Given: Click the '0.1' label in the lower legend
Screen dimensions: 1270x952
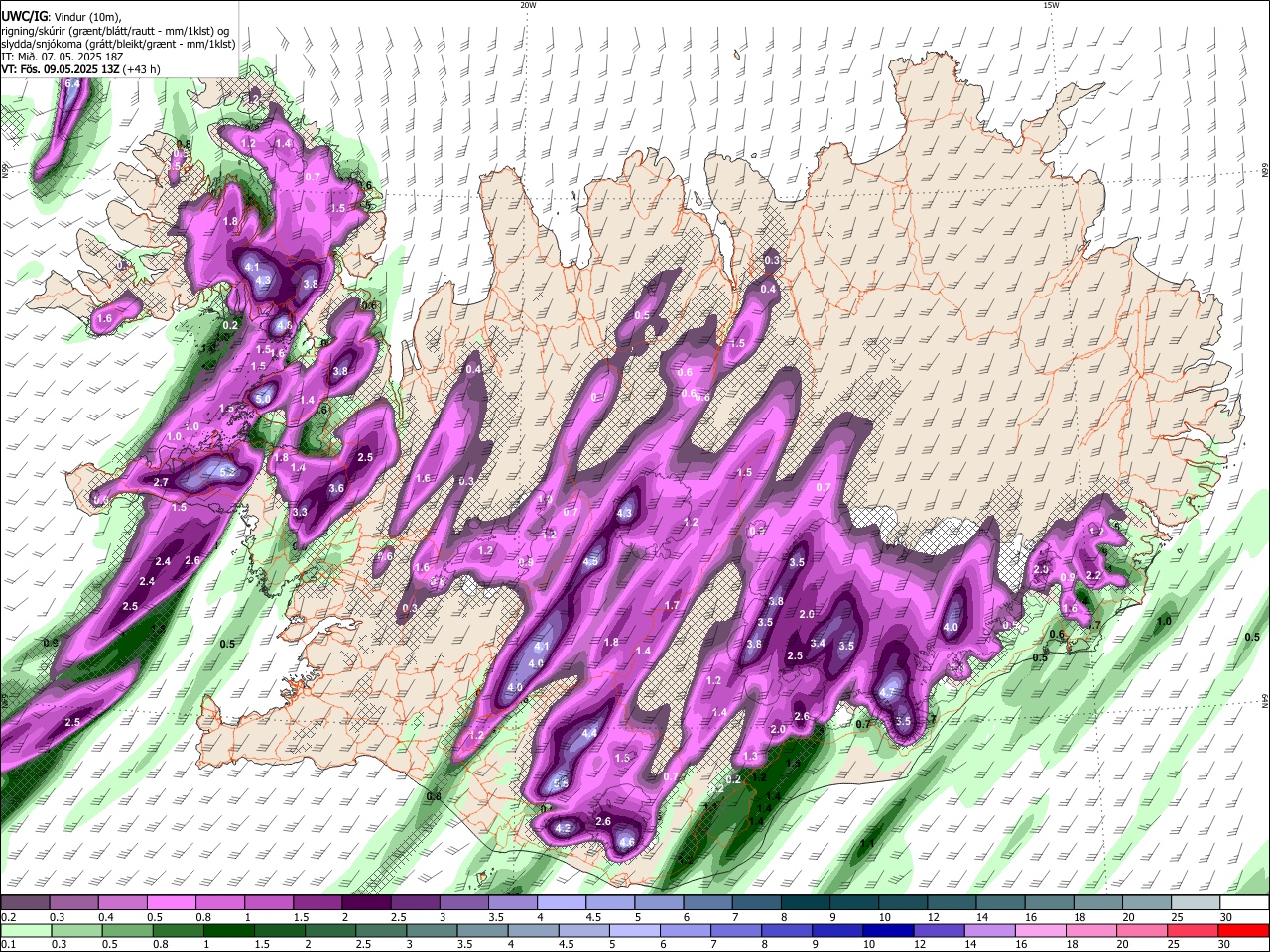Looking at the screenshot, I should (9, 945).
